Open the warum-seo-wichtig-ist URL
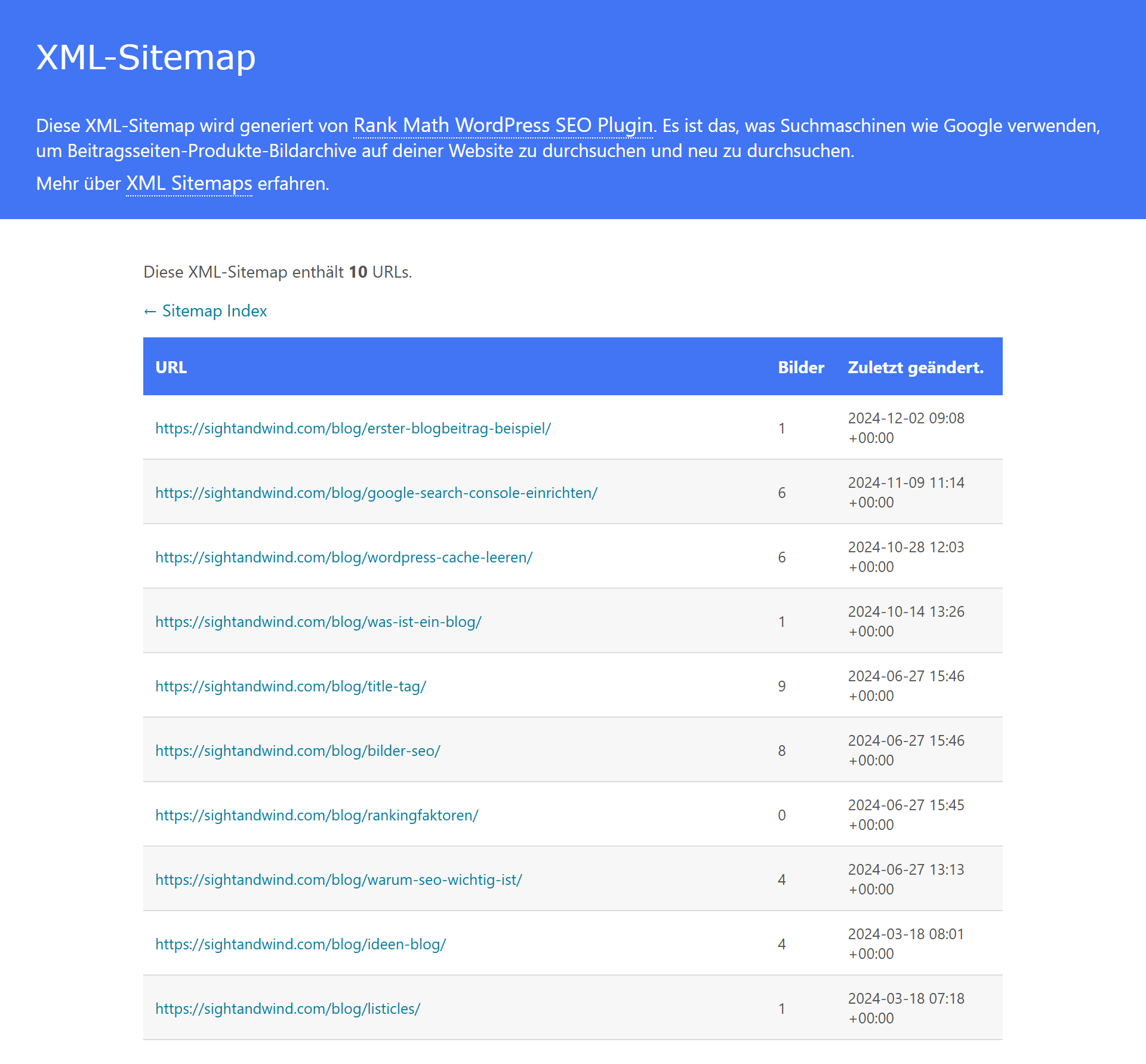This screenshot has height=1064, width=1146. click(x=339, y=880)
